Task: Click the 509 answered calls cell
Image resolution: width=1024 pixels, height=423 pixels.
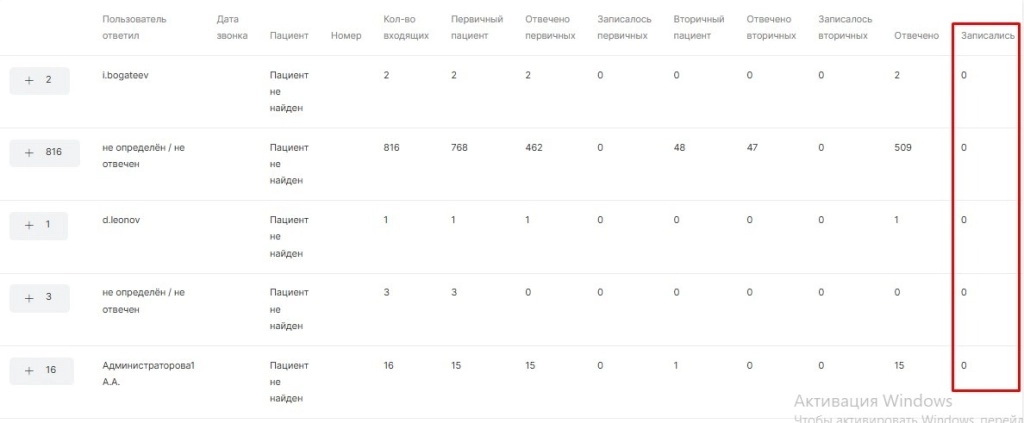Action: point(903,148)
